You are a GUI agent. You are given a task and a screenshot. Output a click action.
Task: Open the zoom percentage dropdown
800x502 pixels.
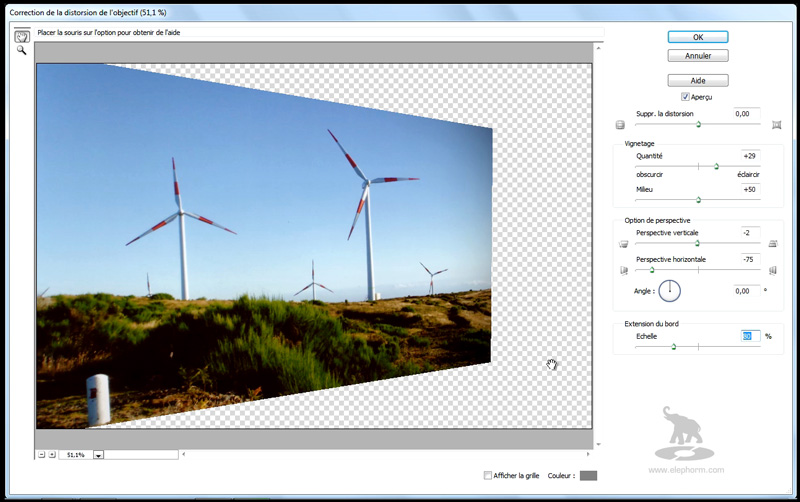(98, 455)
